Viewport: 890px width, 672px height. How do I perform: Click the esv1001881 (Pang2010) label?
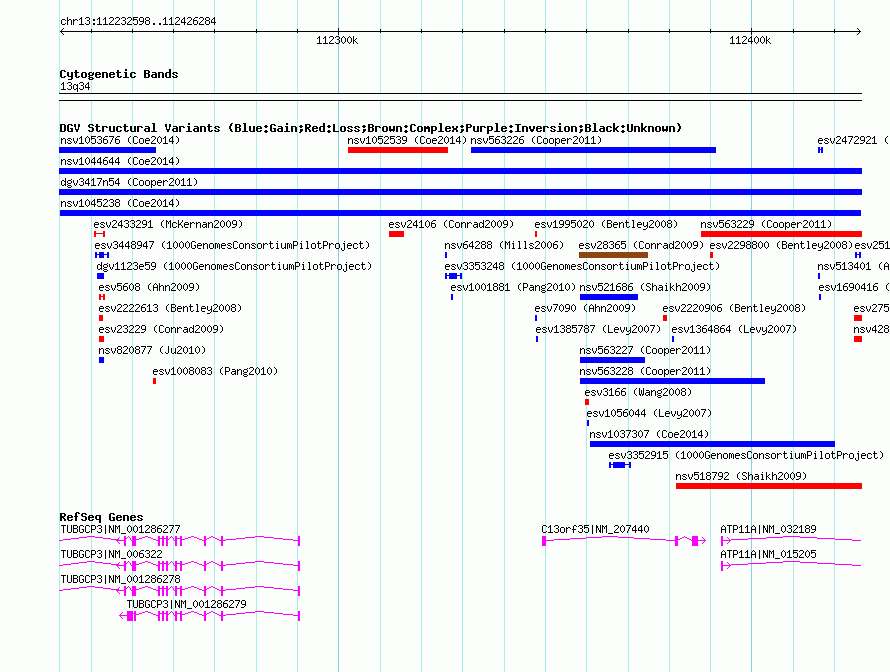click(x=513, y=287)
